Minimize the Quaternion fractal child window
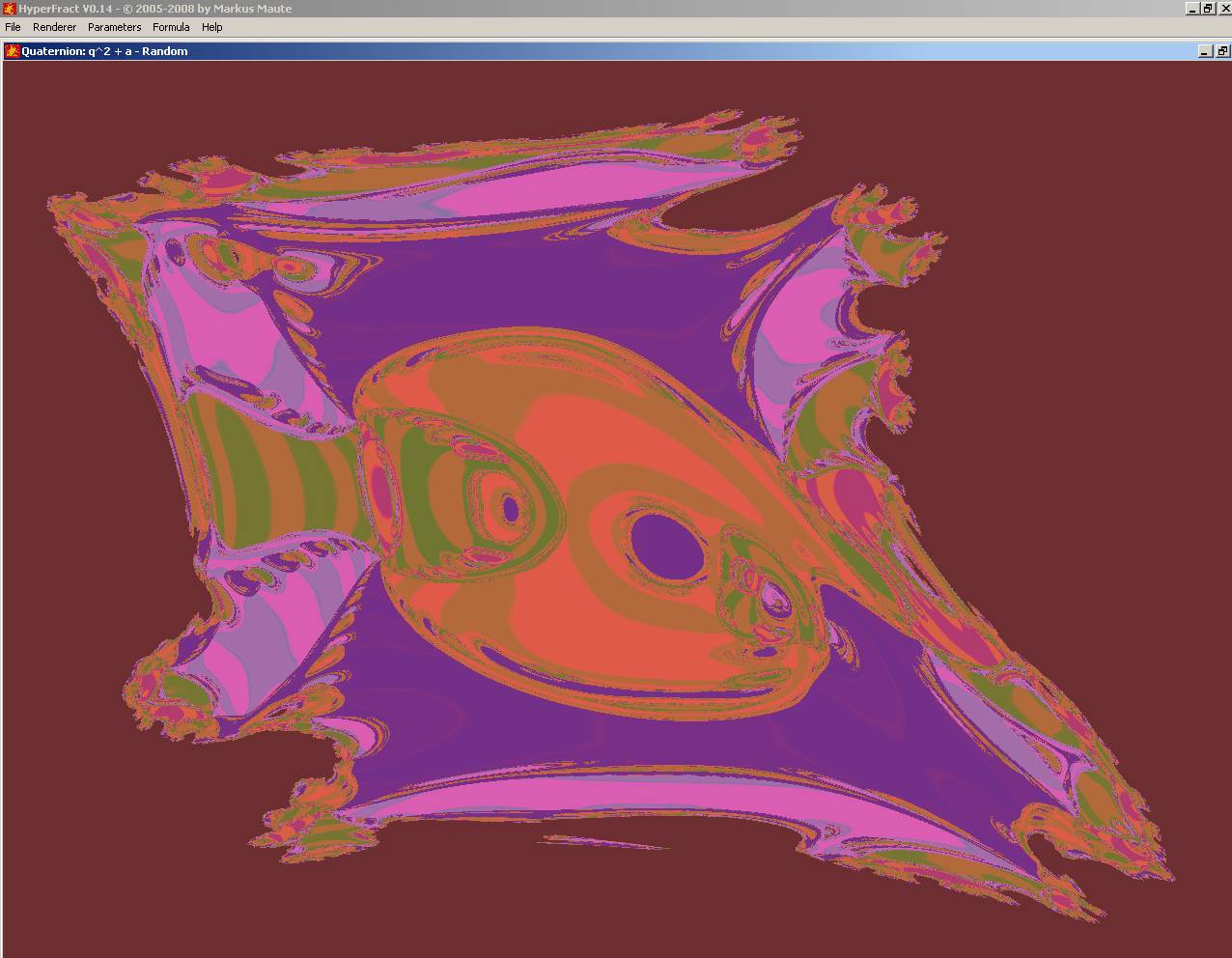 1205,51
